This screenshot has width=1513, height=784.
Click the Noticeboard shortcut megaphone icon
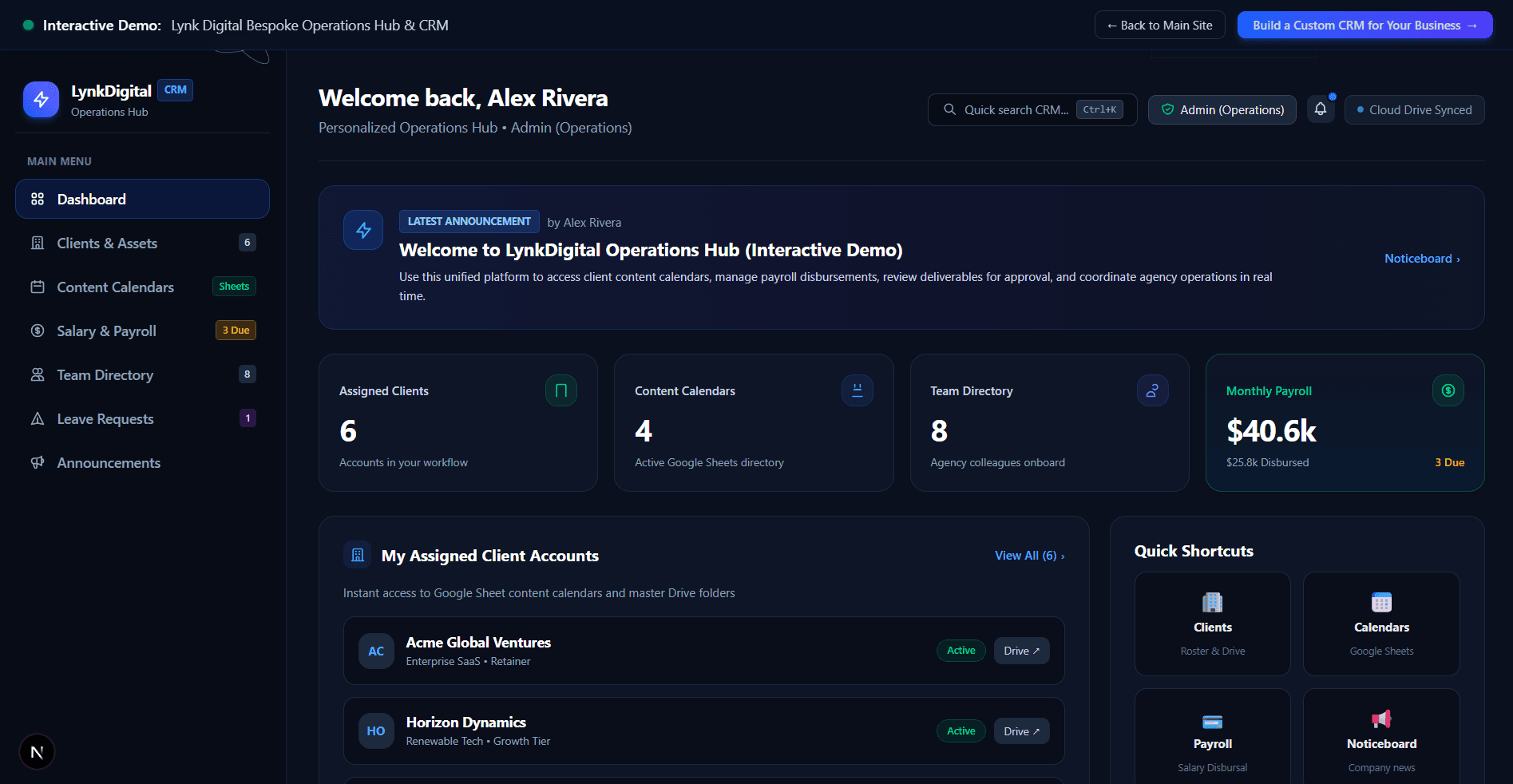pos(1381,719)
